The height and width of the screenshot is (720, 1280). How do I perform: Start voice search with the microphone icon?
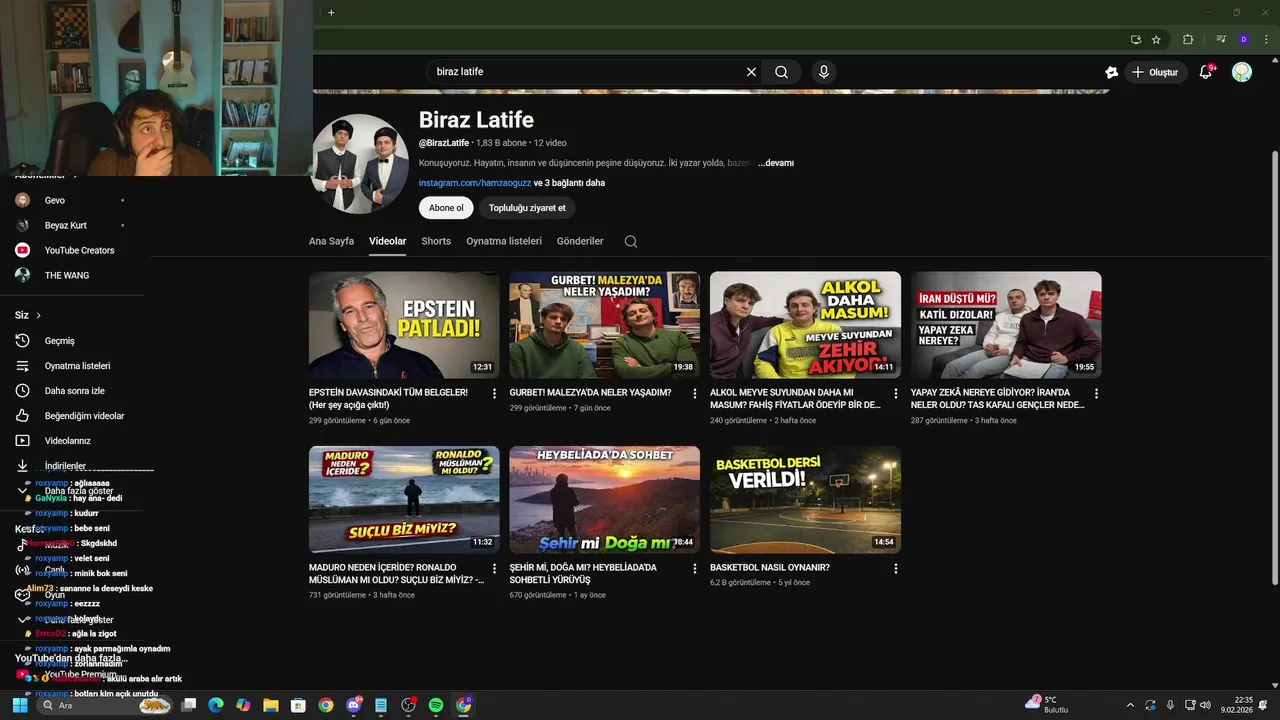click(x=824, y=72)
